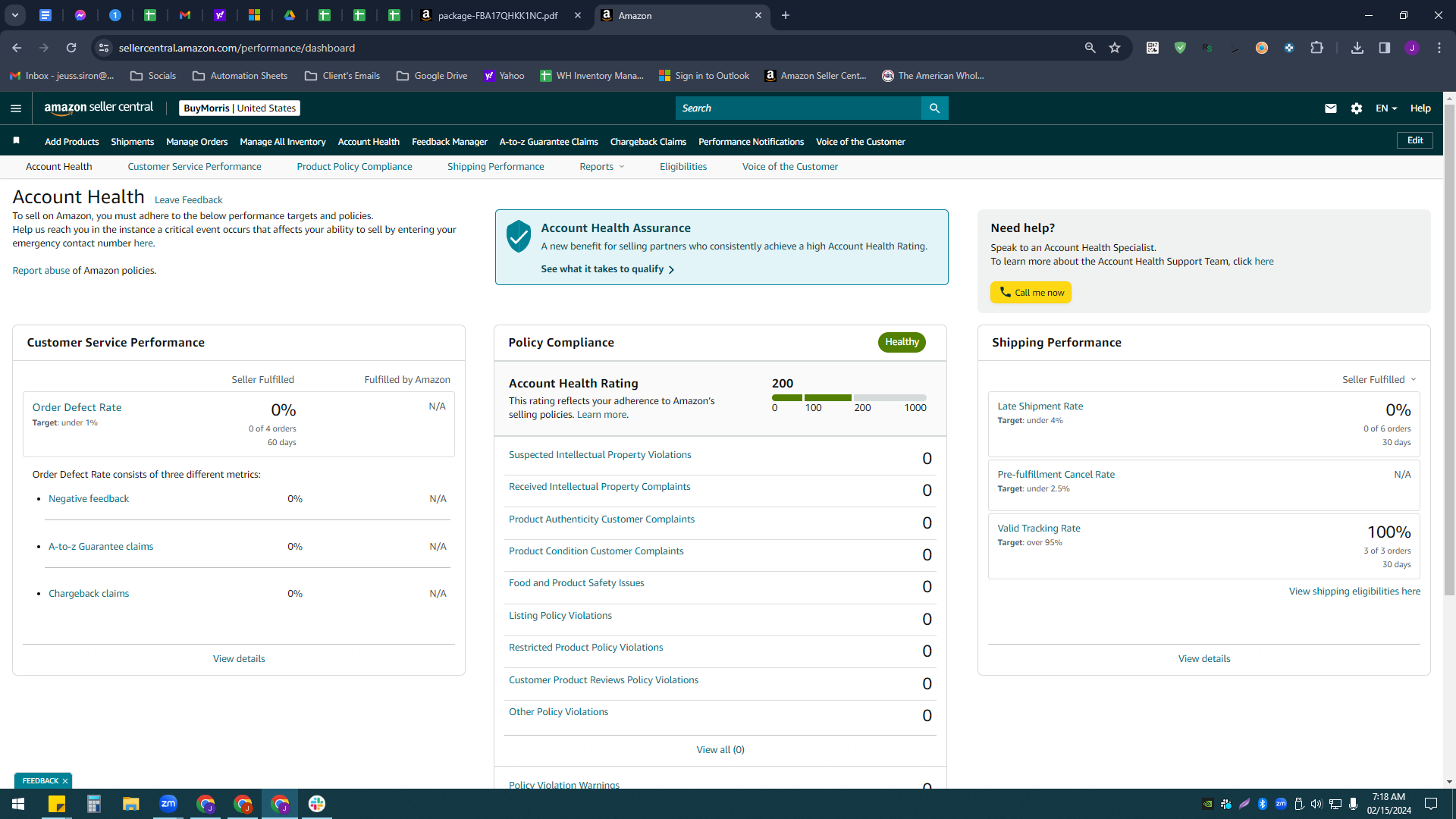
Task: Click the browser address bar URL
Action: click(x=237, y=48)
